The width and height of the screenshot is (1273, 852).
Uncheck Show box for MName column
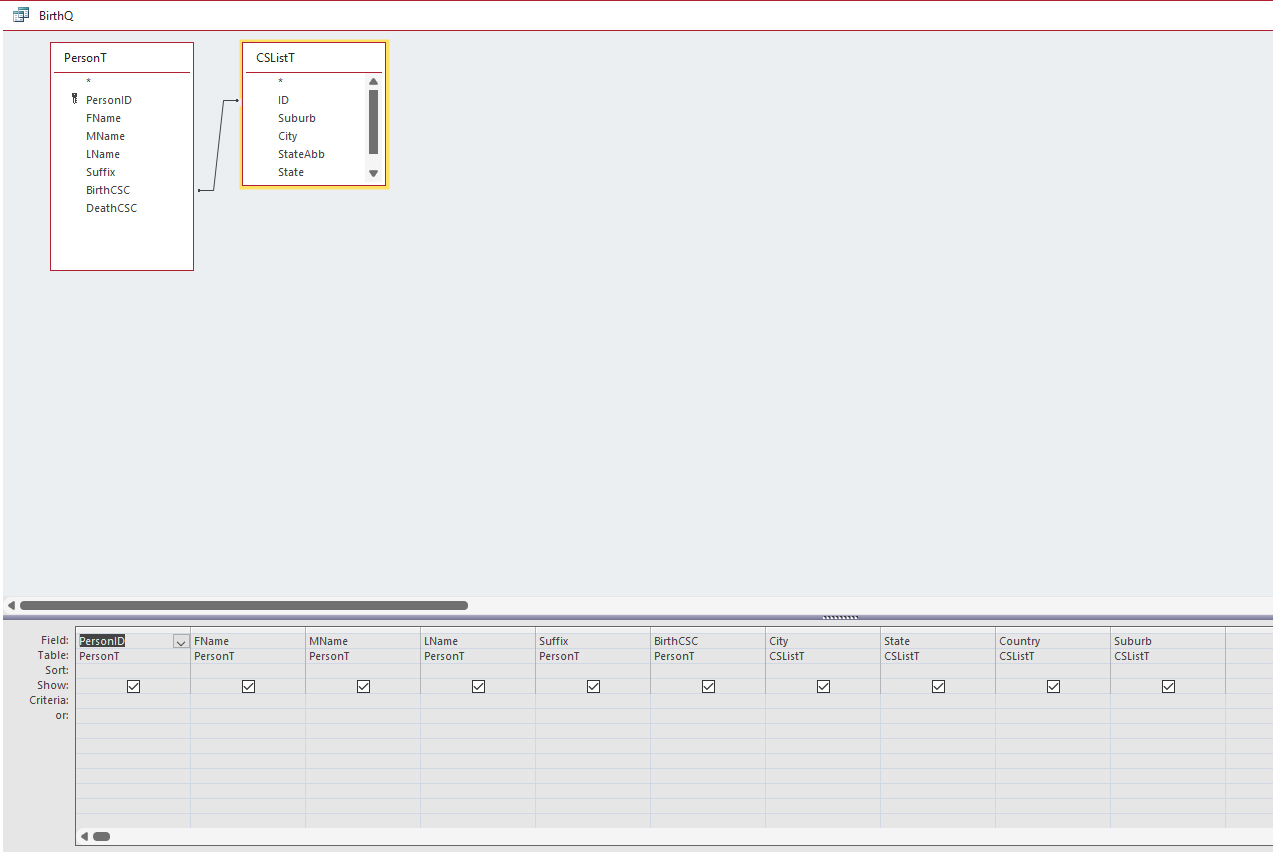coord(363,686)
